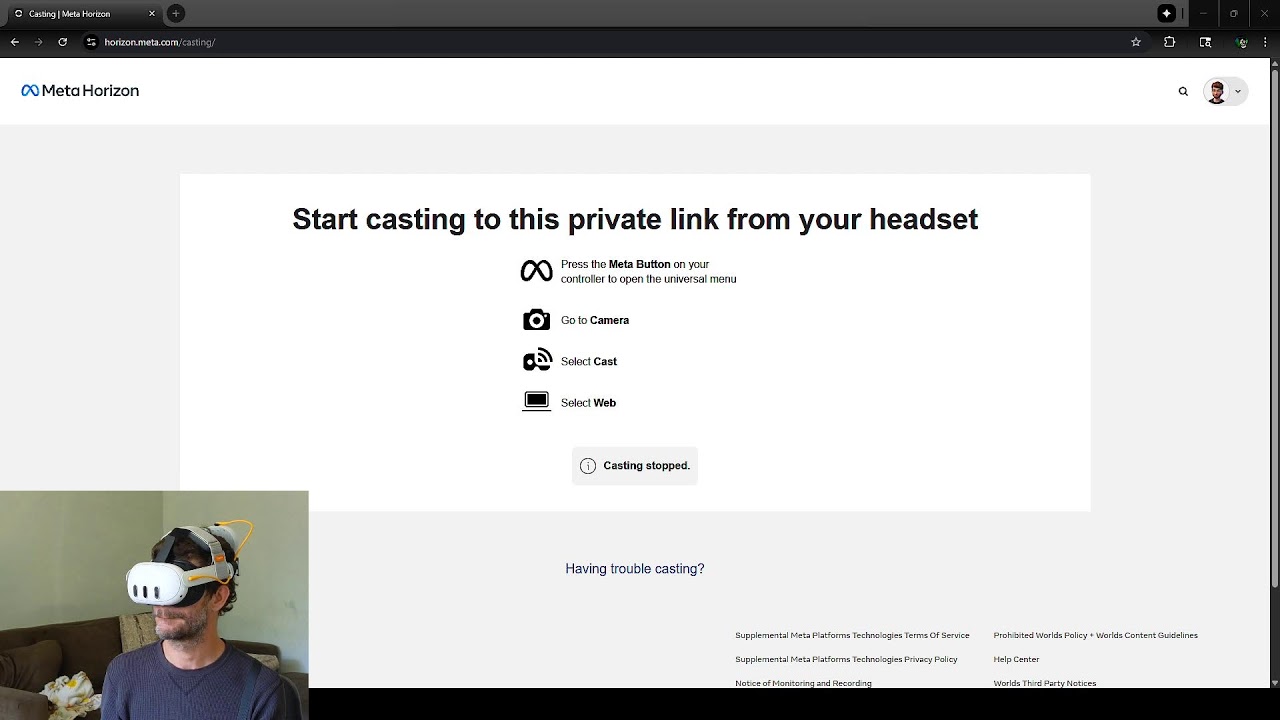
Task: Click the split view icon in the browser toolbar
Action: [x=1205, y=42]
